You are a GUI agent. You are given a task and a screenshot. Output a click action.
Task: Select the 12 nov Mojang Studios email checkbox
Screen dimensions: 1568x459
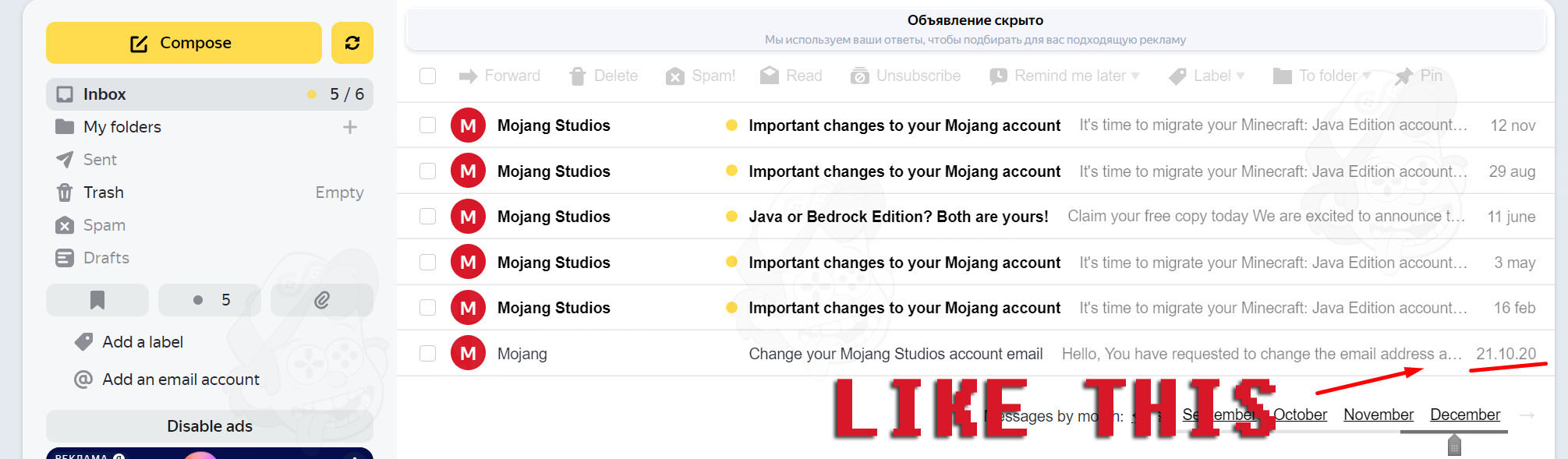pos(427,125)
